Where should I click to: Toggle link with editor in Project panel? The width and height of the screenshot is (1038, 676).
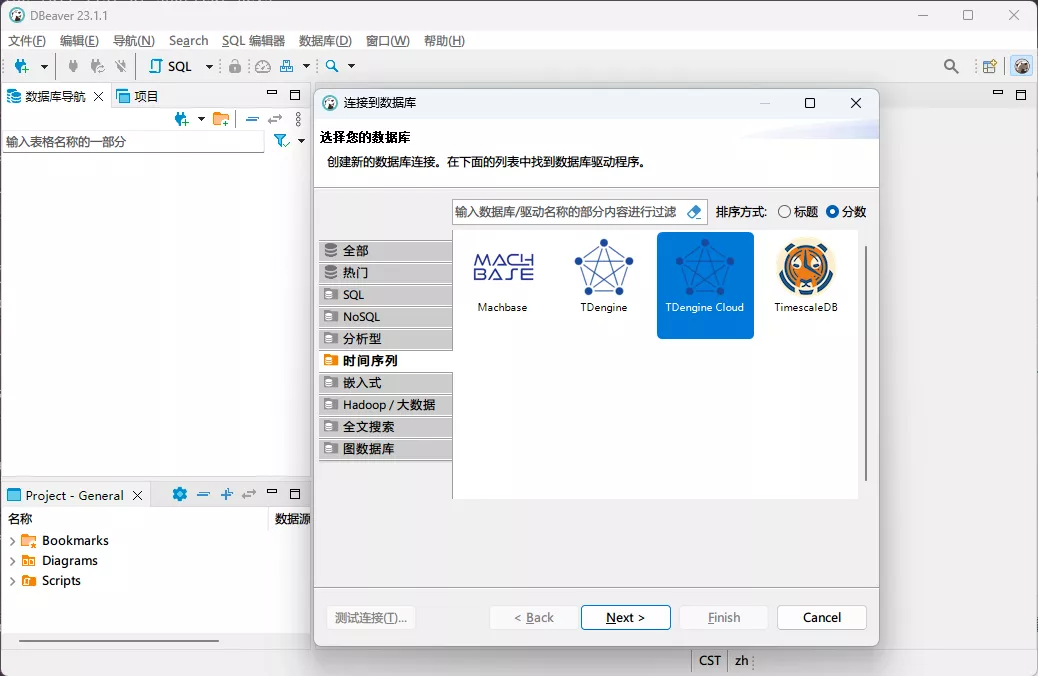click(248, 494)
